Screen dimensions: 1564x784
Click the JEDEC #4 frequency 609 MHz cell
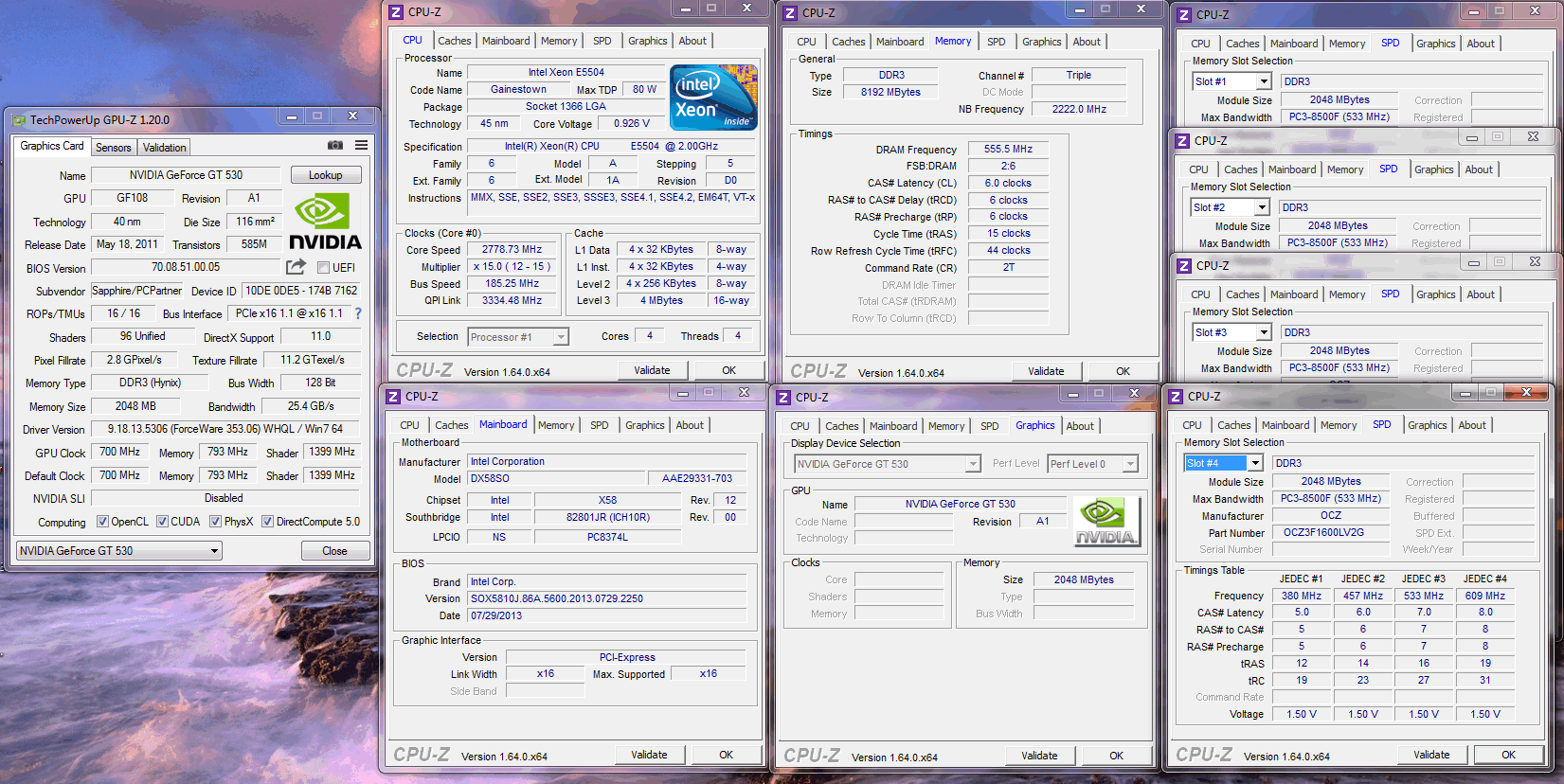[1484, 596]
